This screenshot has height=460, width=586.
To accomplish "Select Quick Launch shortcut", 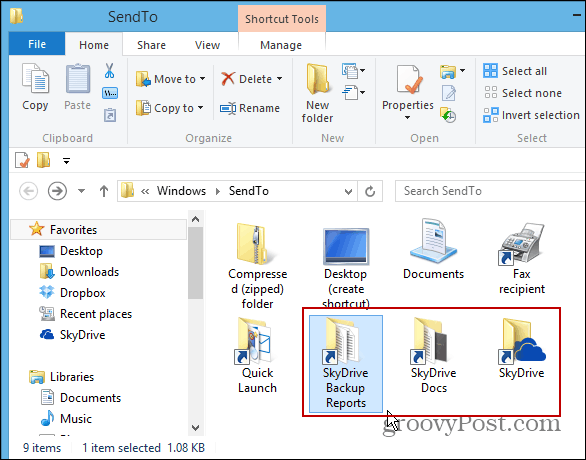I will (x=257, y=355).
